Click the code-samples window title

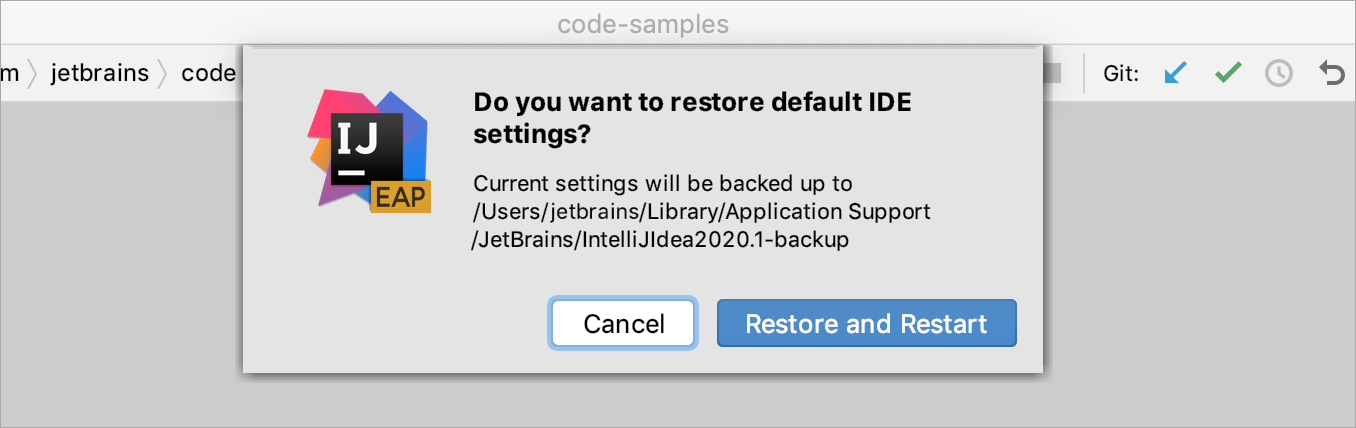coord(643,24)
